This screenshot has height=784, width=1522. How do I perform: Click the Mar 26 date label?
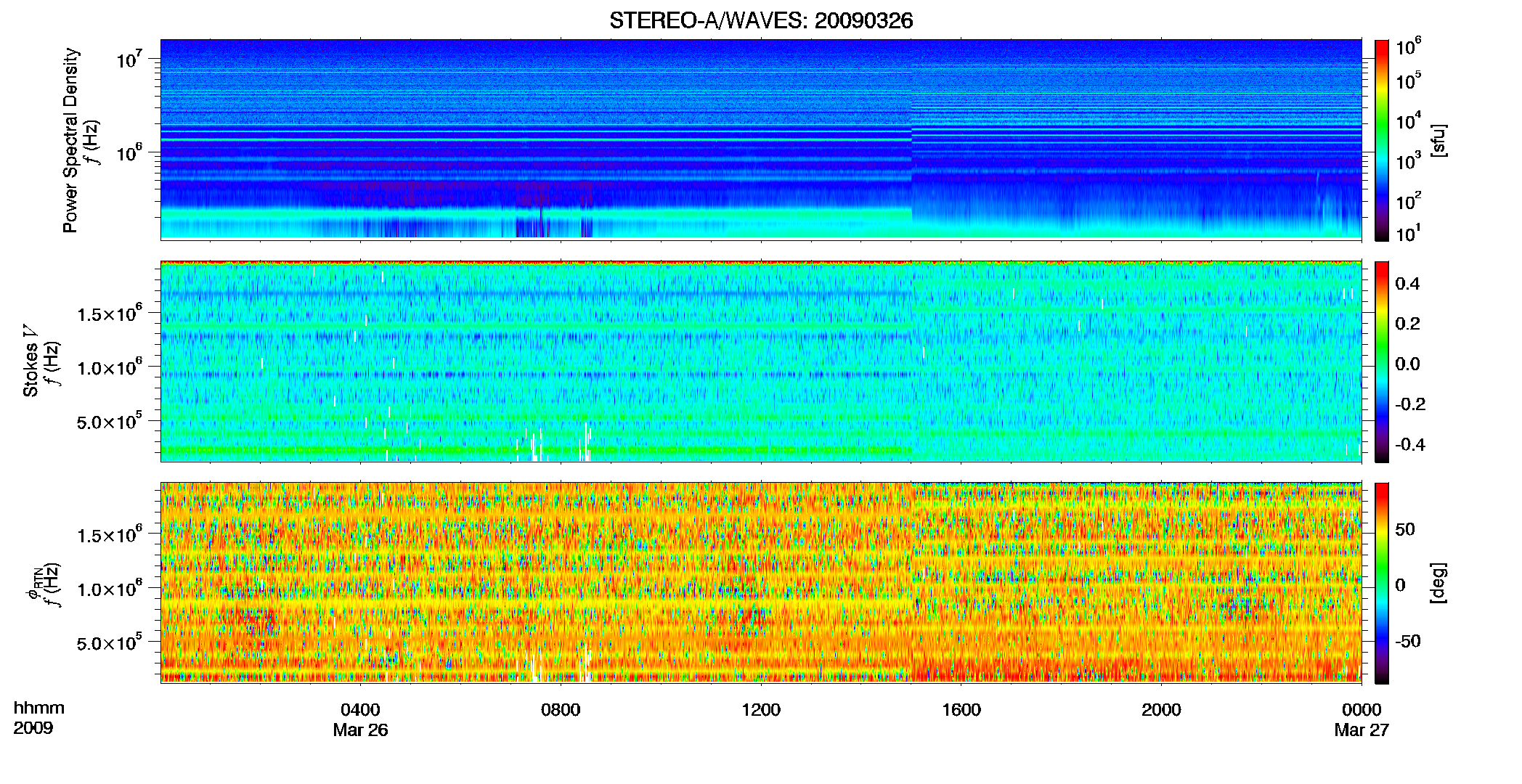(x=361, y=730)
